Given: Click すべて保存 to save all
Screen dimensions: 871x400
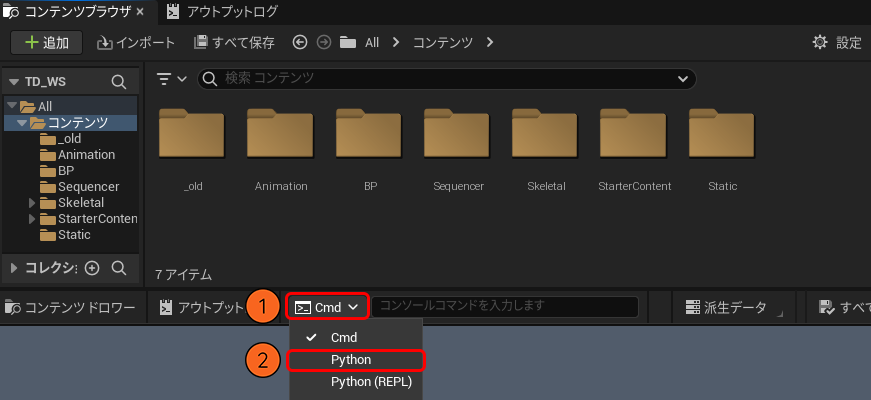Looking at the screenshot, I should (x=234, y=43).
